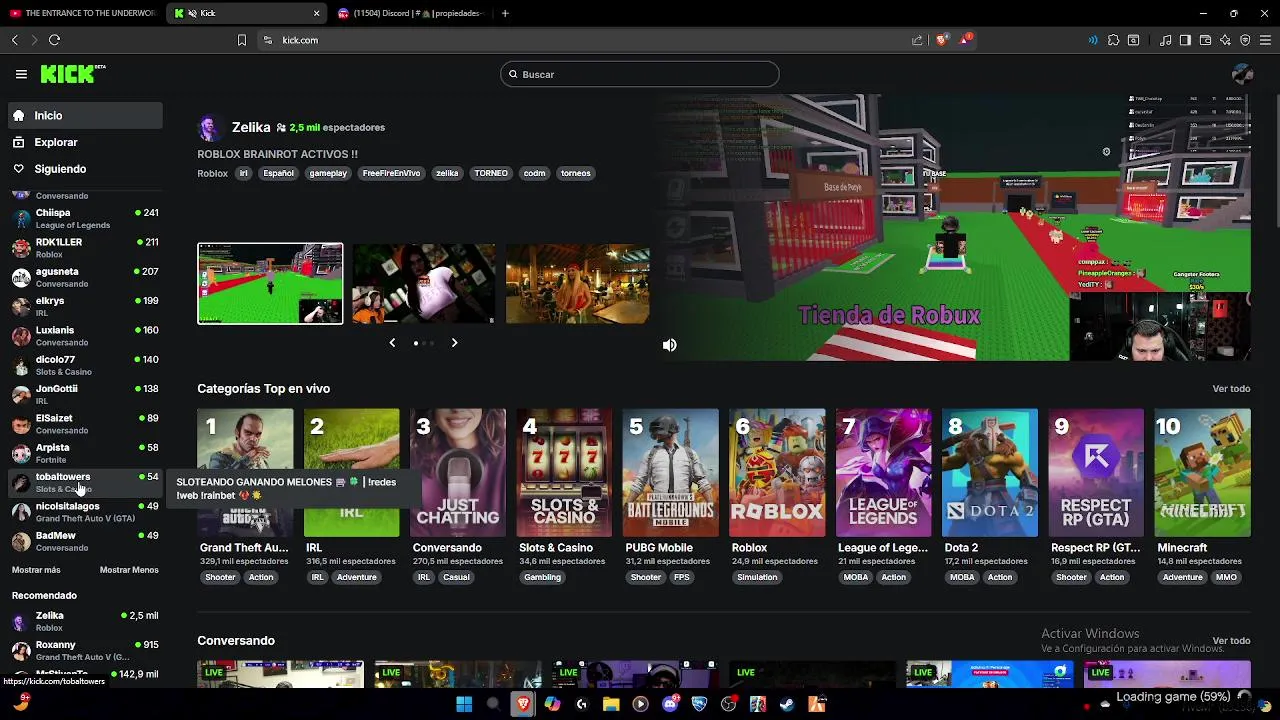The image size is (1280, 720).
Task: Click the browser back arrow
Action: pos(14,40)
